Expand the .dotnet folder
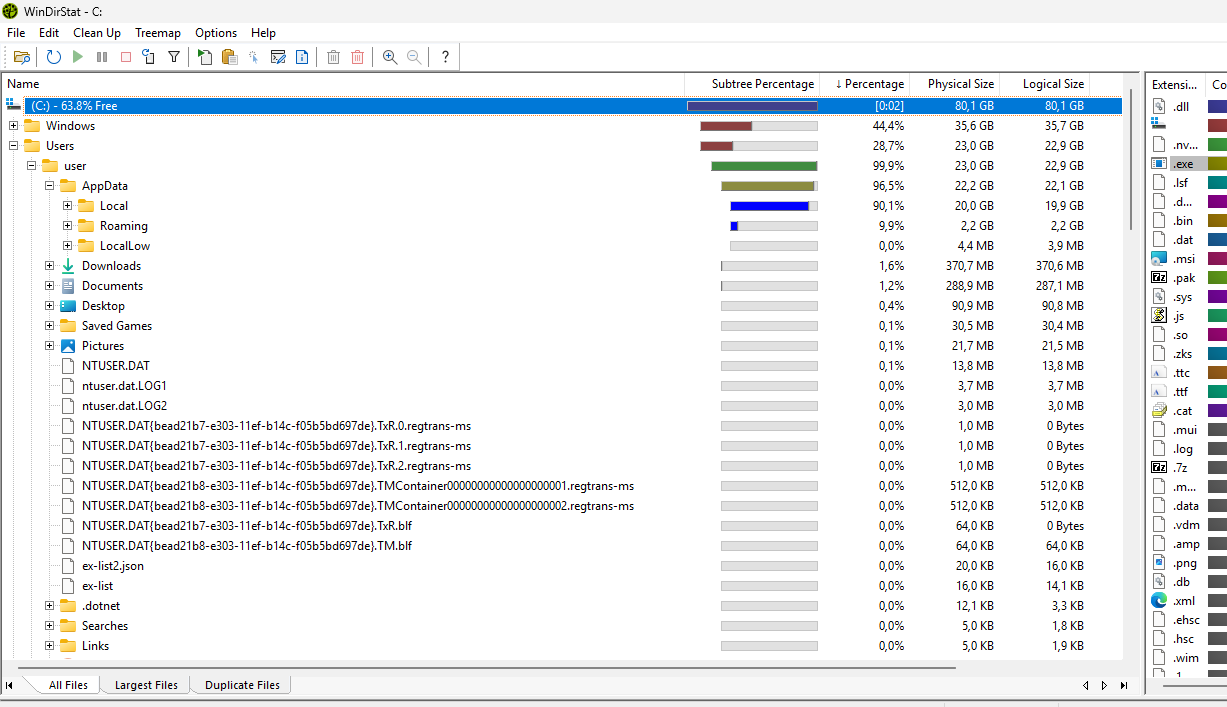 pos(50,606)
